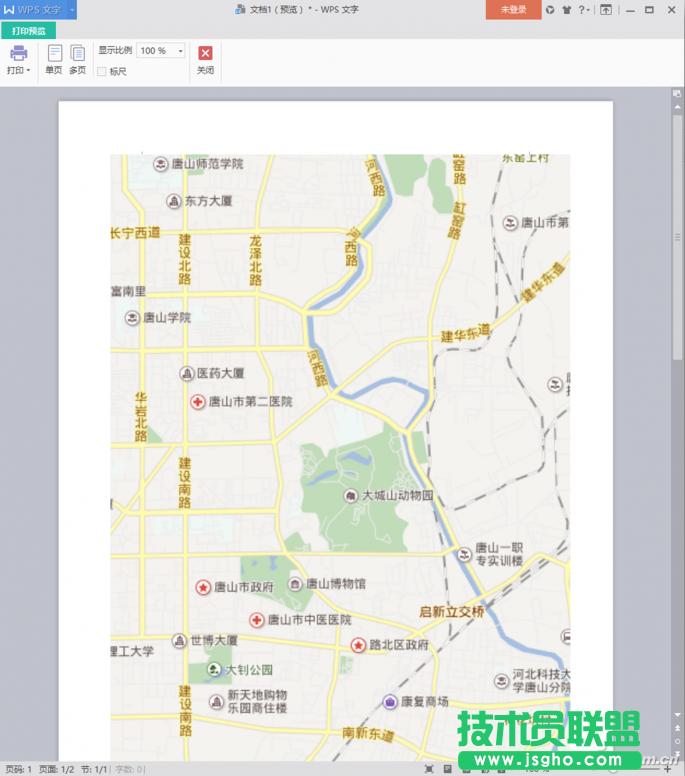Click the page count 页面: 1/2 in status bar
The image size is (685, 776).
coord(56,769)
